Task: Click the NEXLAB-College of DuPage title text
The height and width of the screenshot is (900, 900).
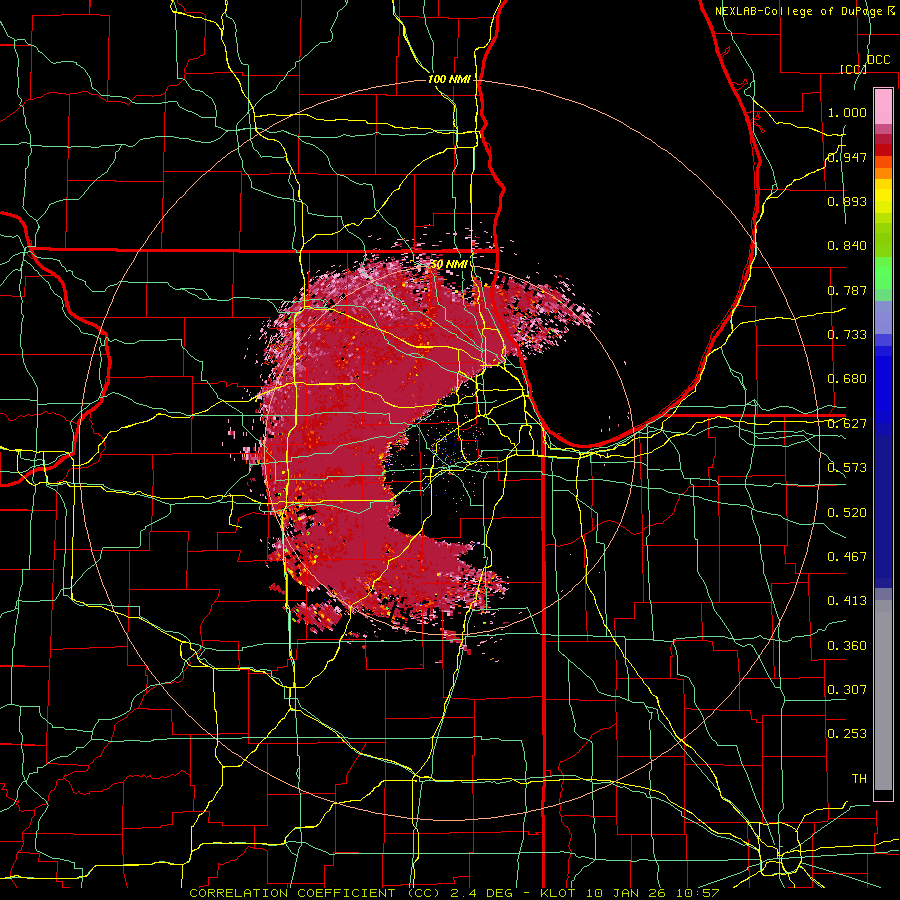Action: click(x=799, y=11)
